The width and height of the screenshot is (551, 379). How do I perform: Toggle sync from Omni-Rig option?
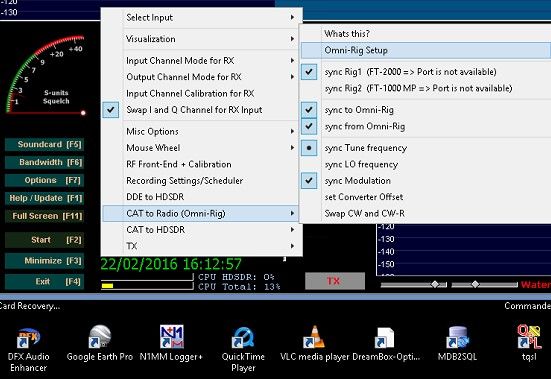click(x=309, y=126)
